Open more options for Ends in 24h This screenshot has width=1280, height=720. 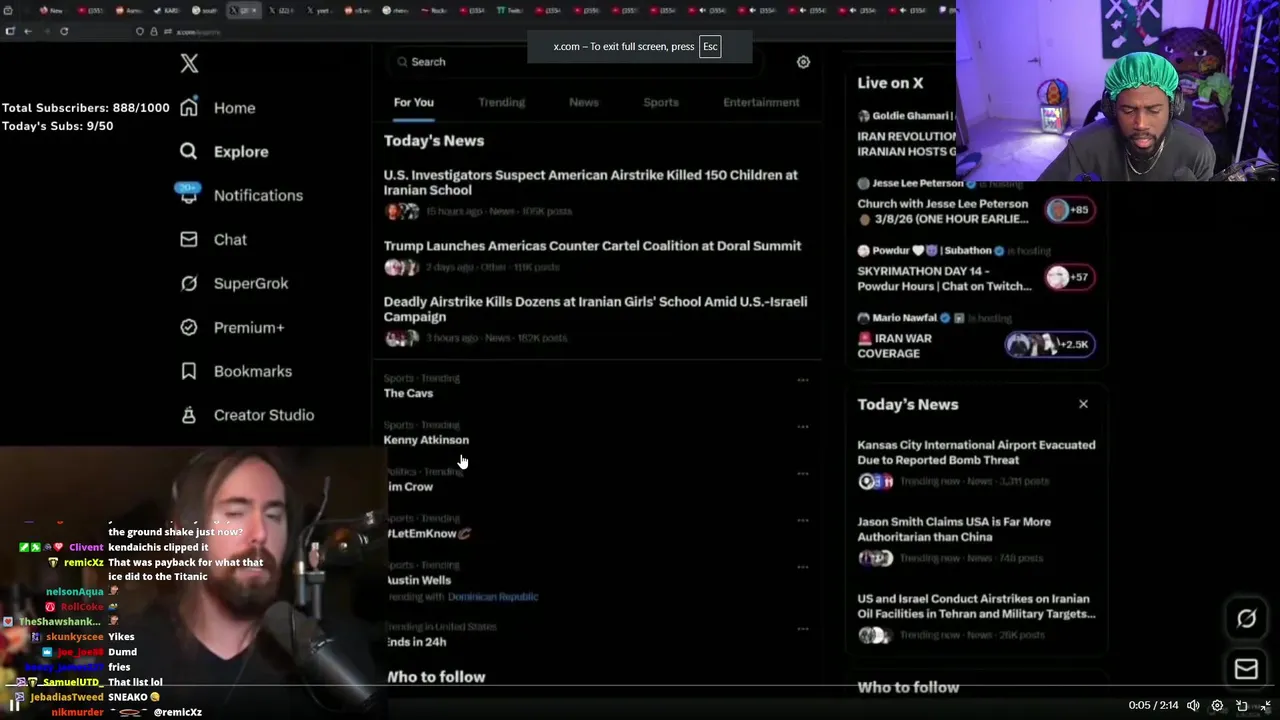coord(802,629)
